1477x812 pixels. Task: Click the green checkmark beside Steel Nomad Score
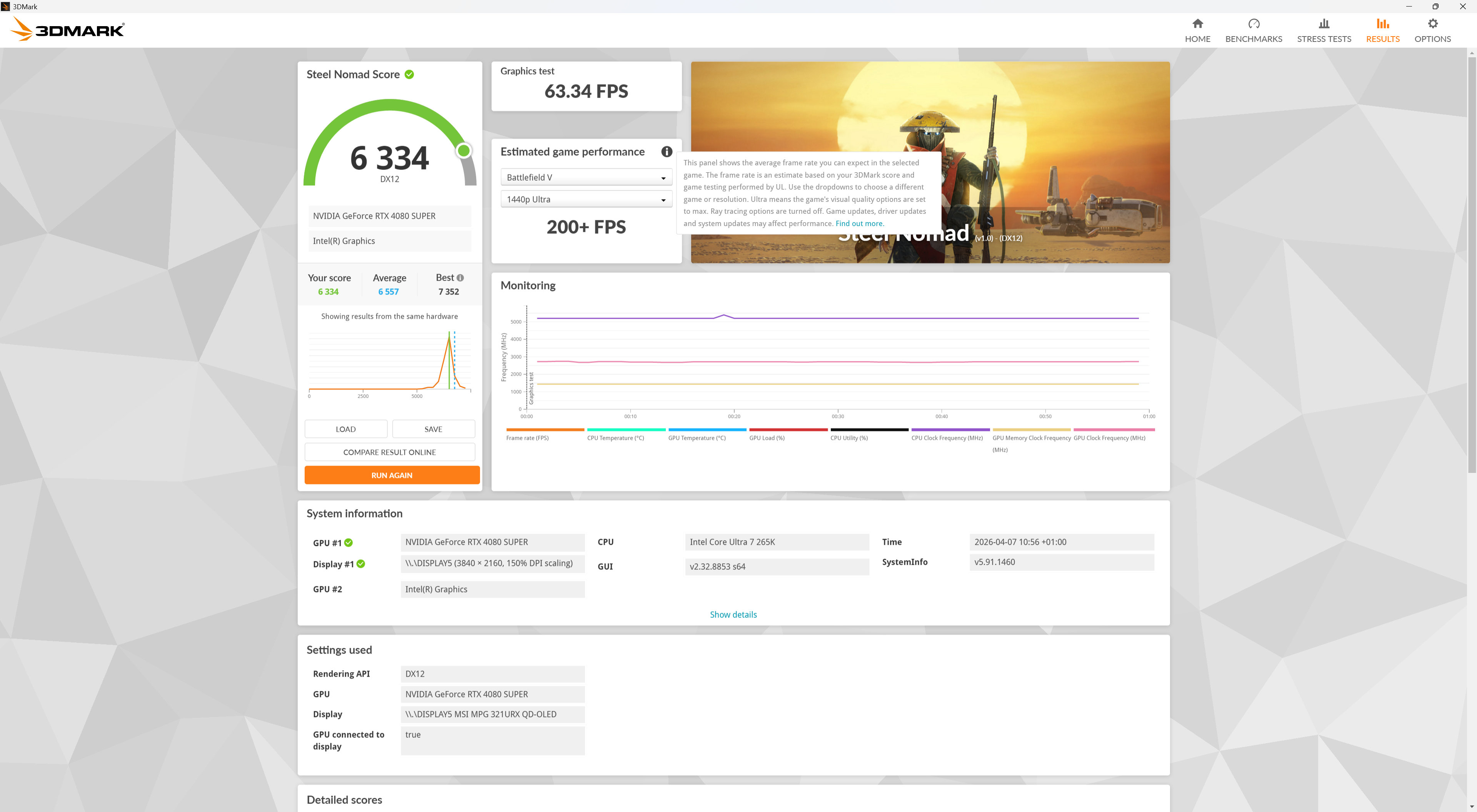(408, 74)
